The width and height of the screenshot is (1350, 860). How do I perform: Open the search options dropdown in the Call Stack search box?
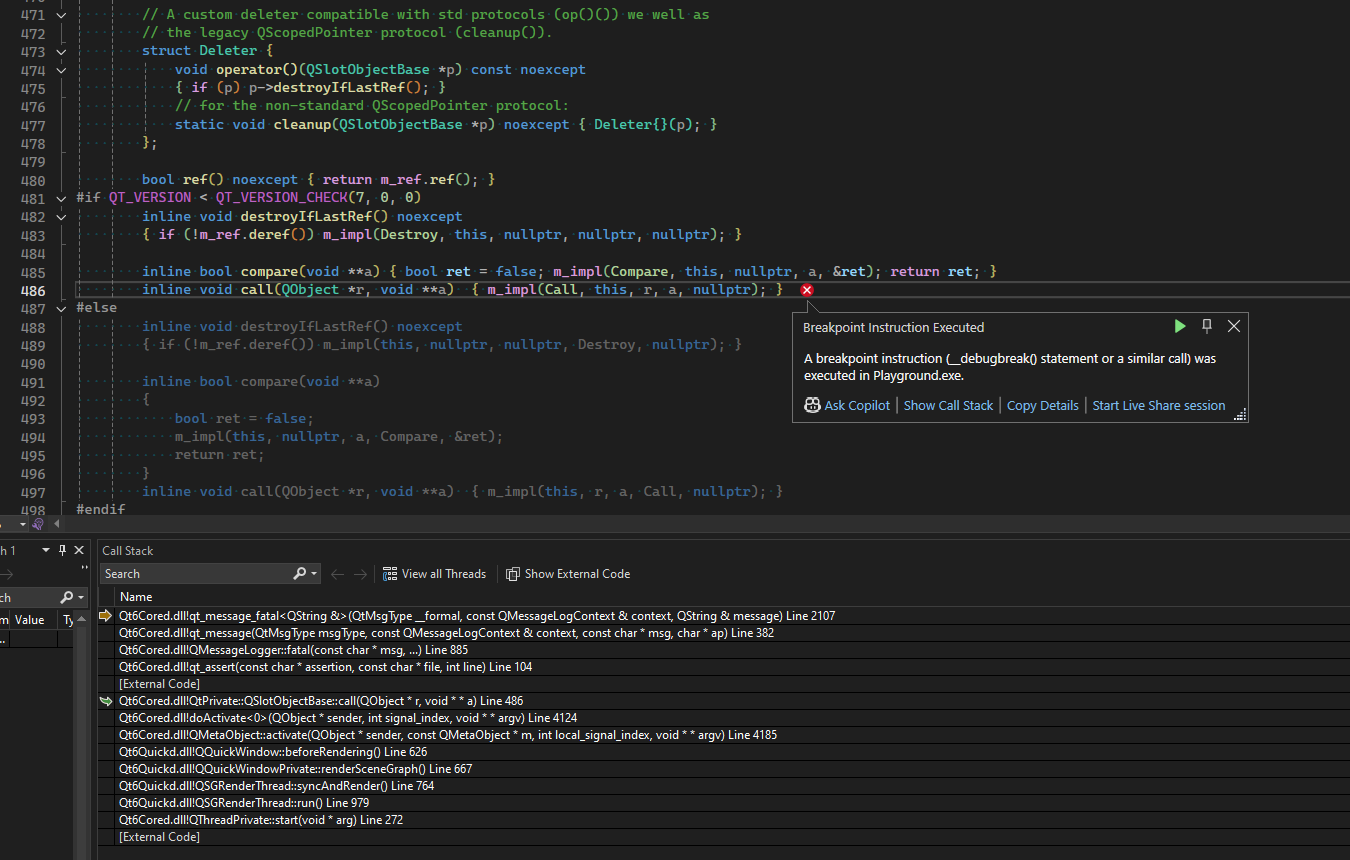coord(314,573)
